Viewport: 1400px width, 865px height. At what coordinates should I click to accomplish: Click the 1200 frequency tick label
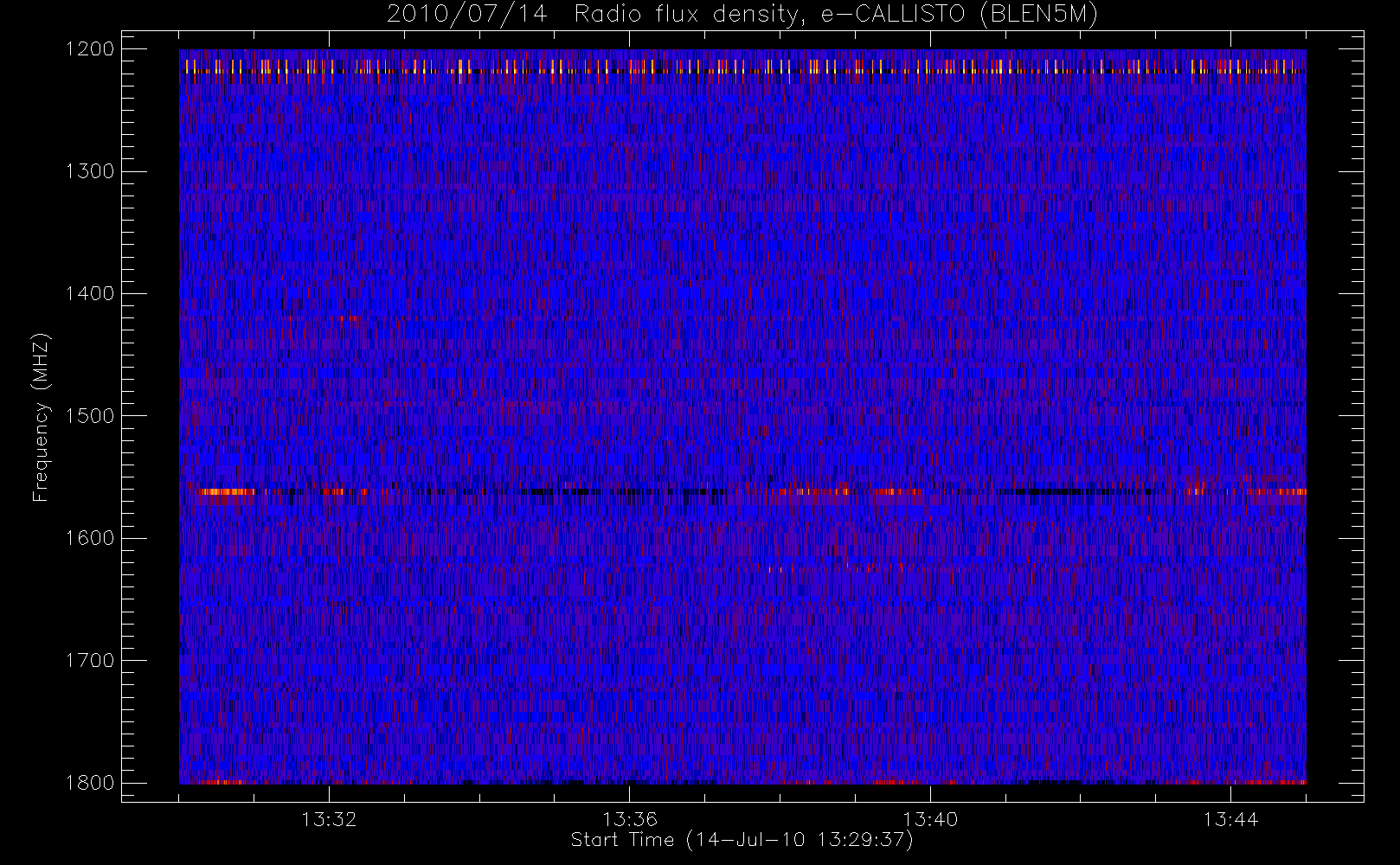click(x=90, y=49)
